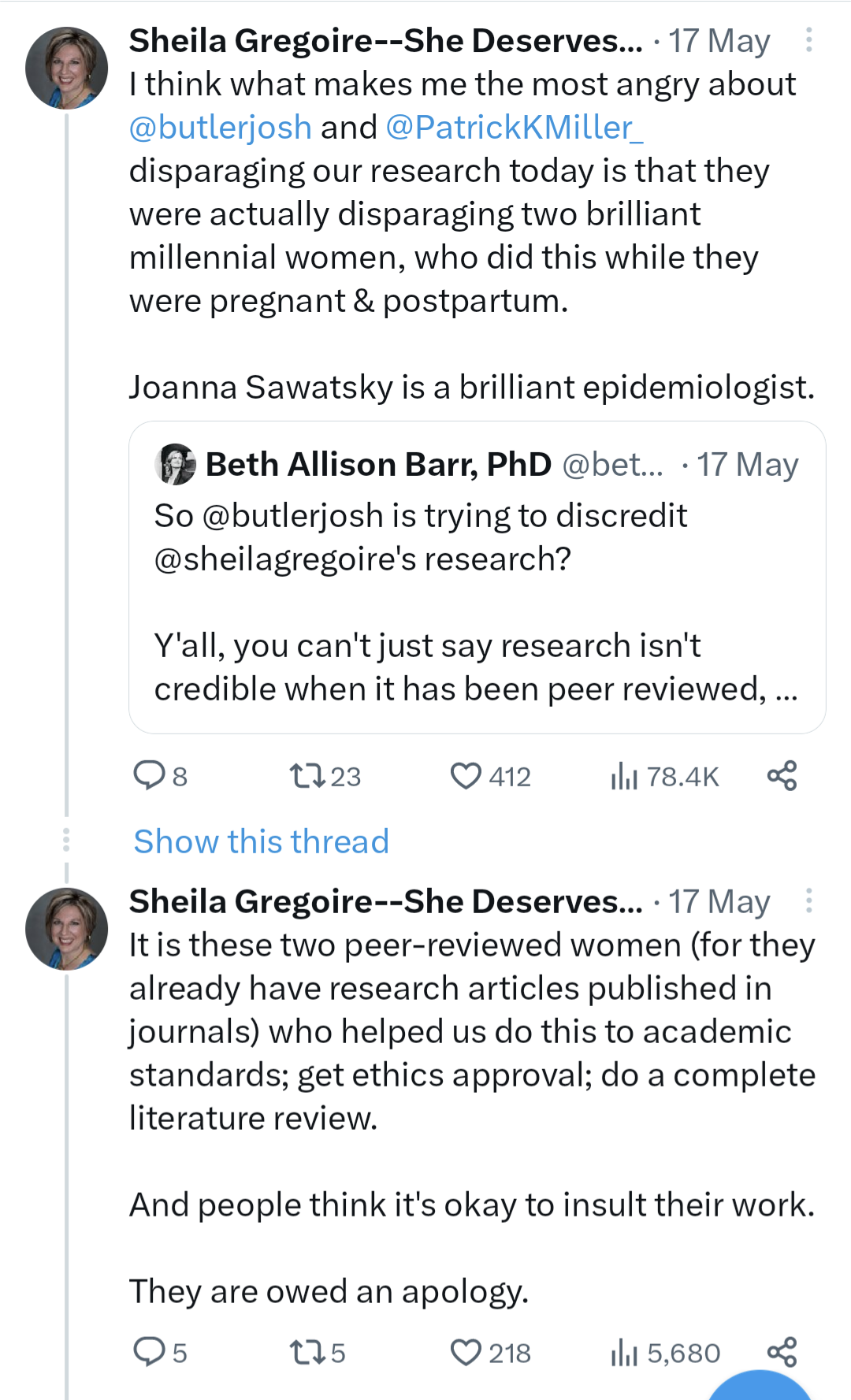View analytics showing 5,680 views

(x=624, y=1354)
